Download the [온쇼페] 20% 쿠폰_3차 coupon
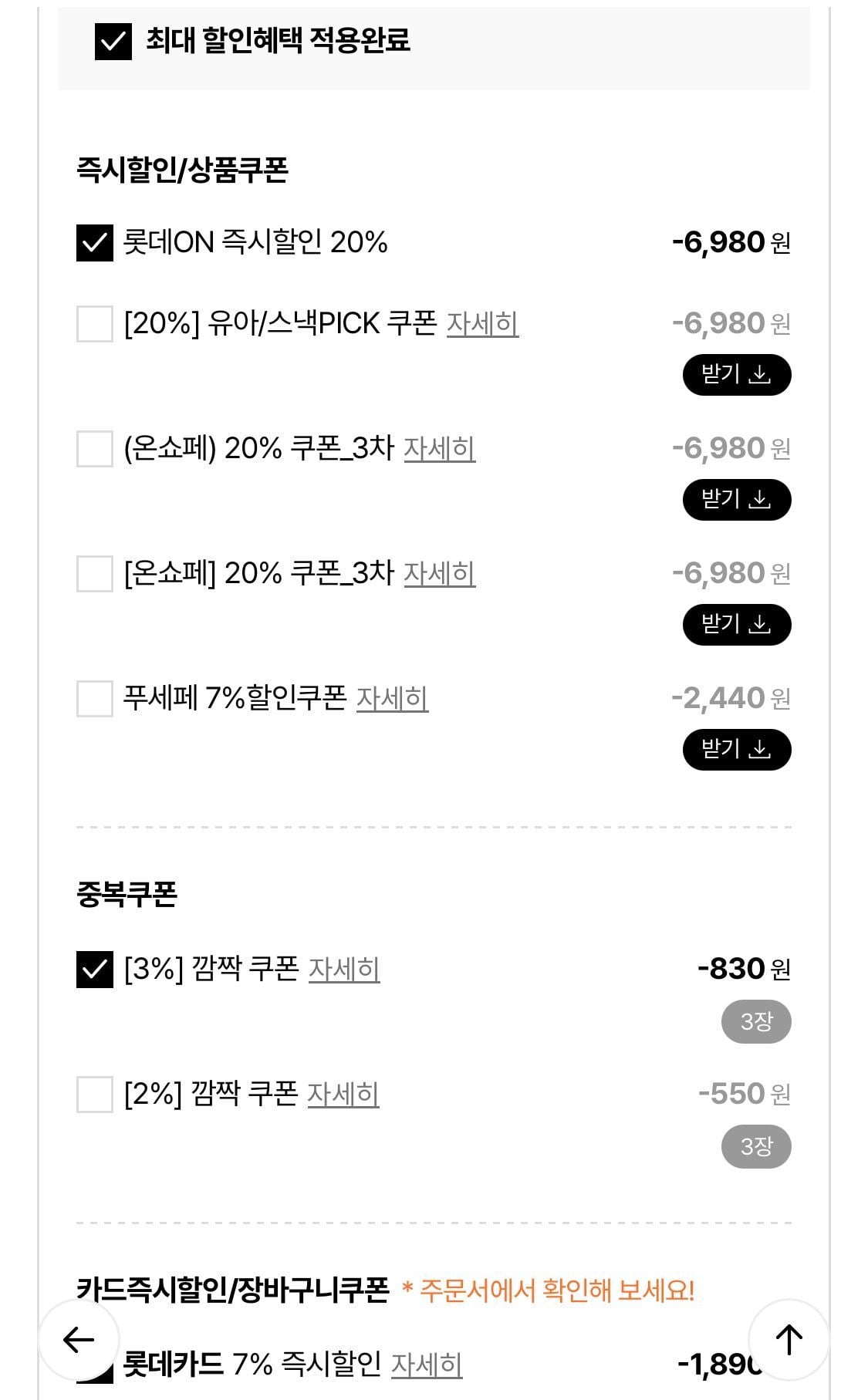 click(737, 625)
